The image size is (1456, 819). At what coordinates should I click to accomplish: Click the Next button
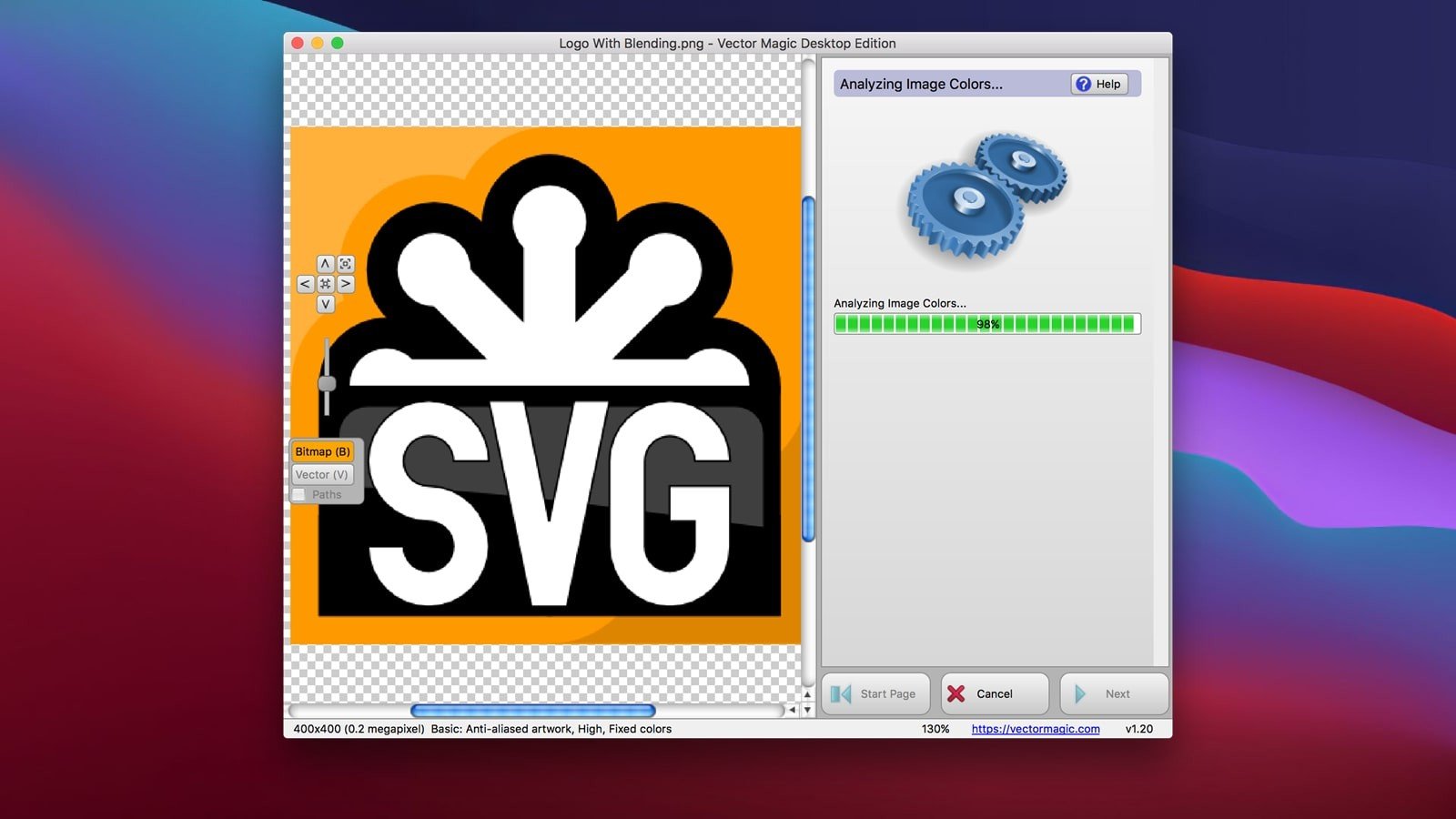1114,693
